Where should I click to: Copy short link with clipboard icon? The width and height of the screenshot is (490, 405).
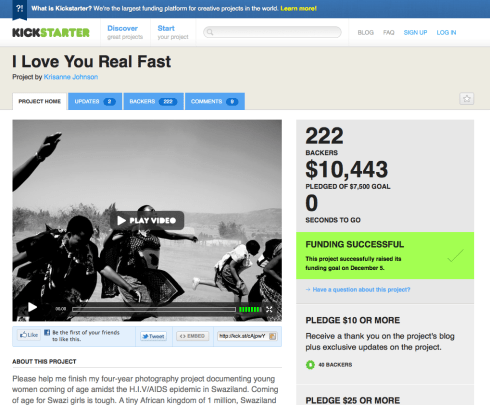tap(272, 336)
